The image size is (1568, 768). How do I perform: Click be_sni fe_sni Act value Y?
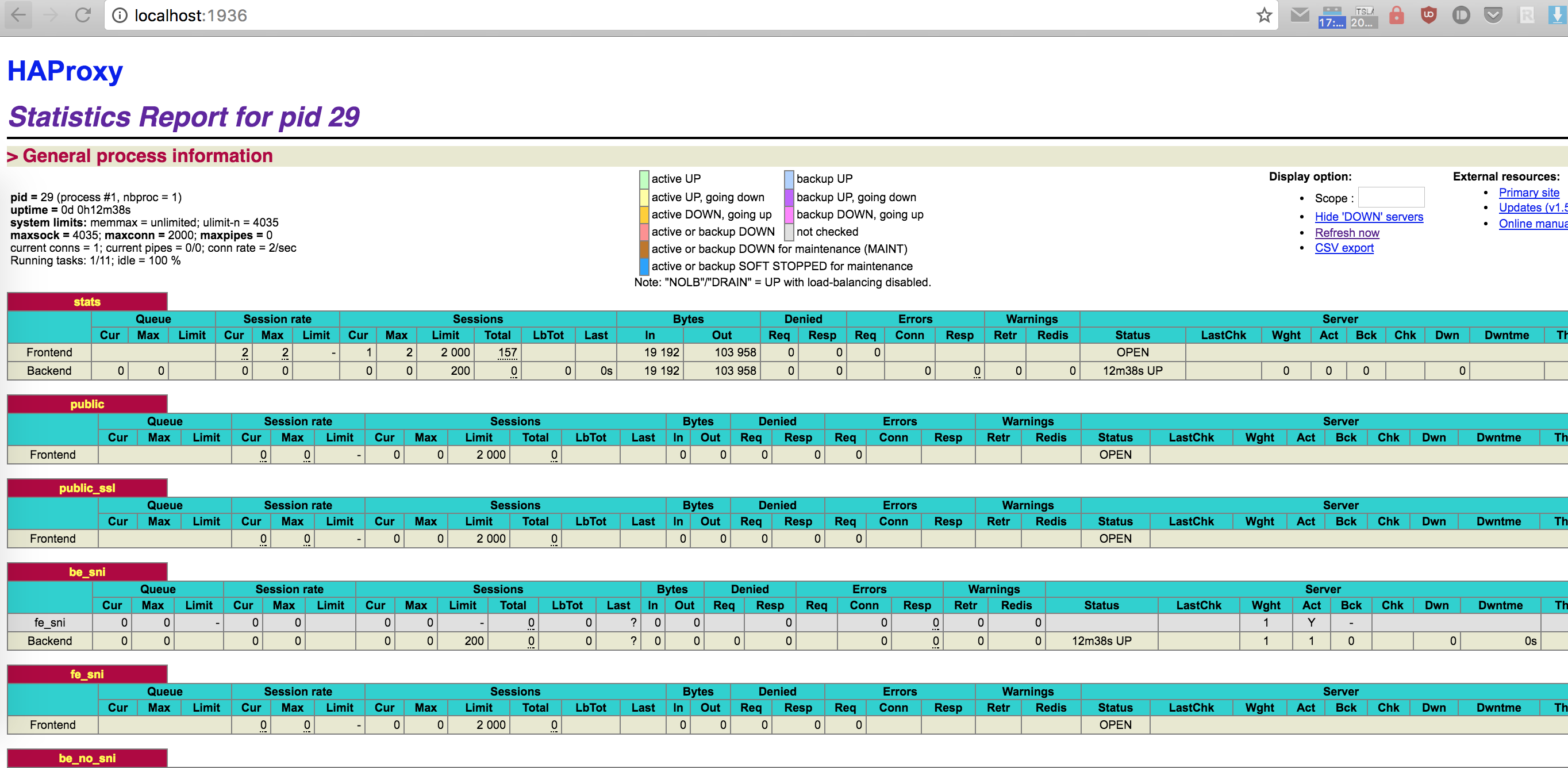point(1311,623)
